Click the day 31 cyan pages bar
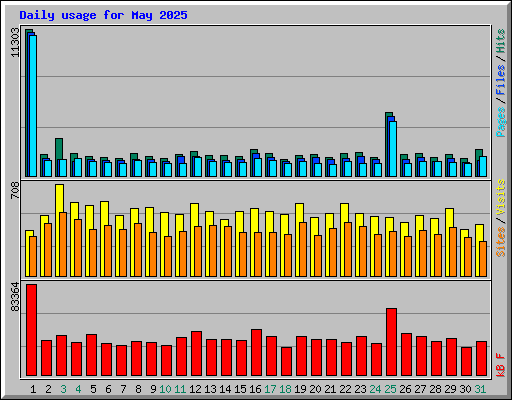The height and width of the screenshot is (400, 512). click(x=483, y=166)
